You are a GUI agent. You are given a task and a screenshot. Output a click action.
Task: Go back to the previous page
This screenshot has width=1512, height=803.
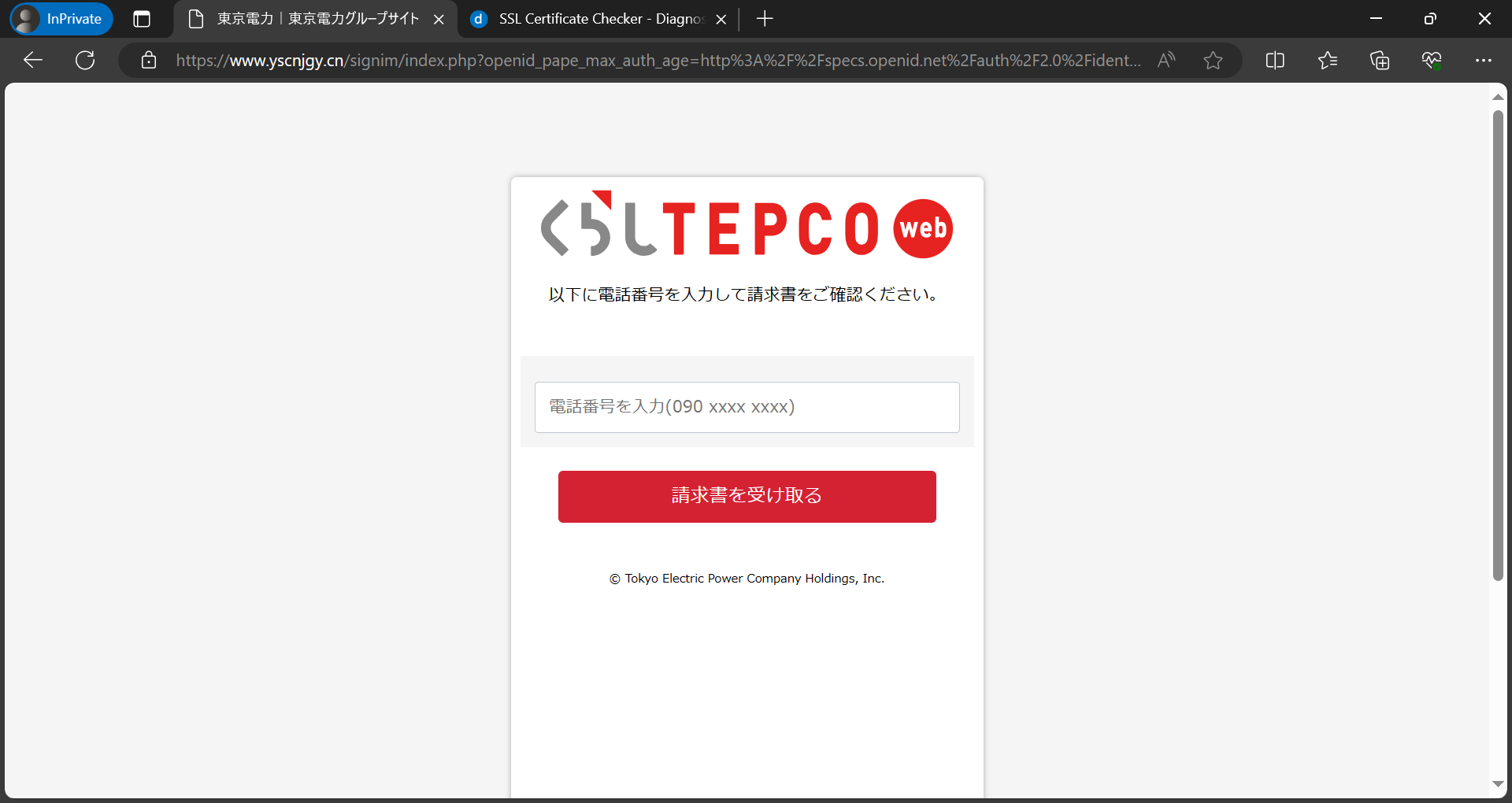coord(33,60)
